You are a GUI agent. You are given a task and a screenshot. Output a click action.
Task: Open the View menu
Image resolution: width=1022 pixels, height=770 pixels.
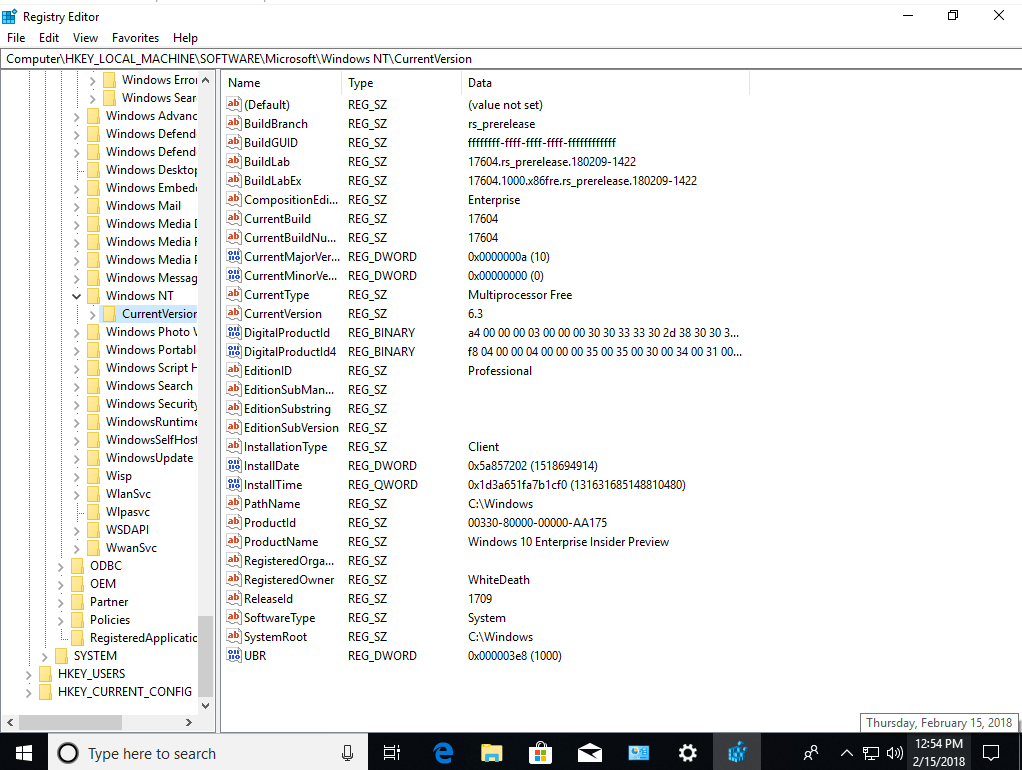(x=85, y=38)
